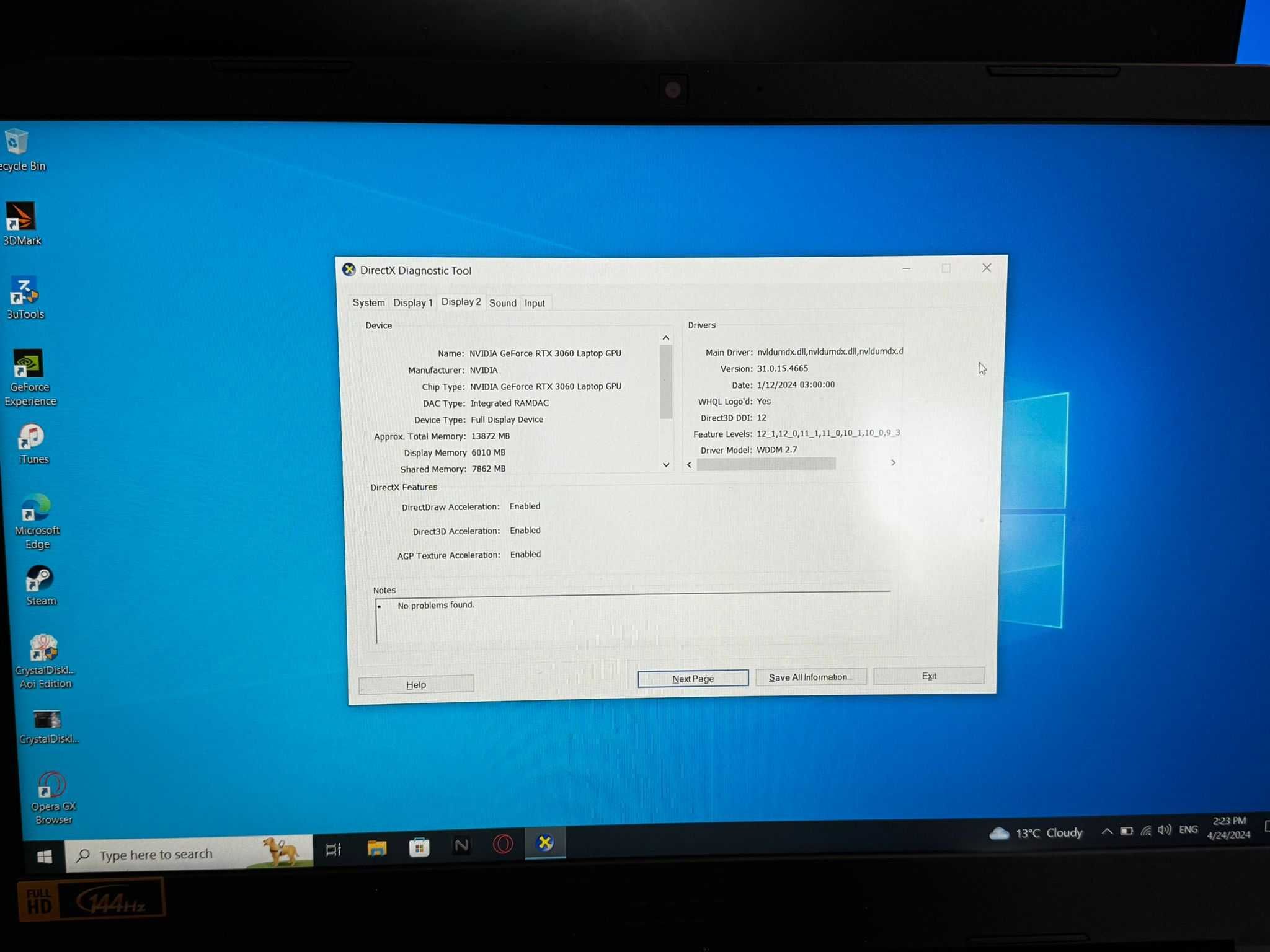Screen dimensions: 1270x952
Task: Toggle Direct3D Acceleration enabled state
Action: coord(524,530)
